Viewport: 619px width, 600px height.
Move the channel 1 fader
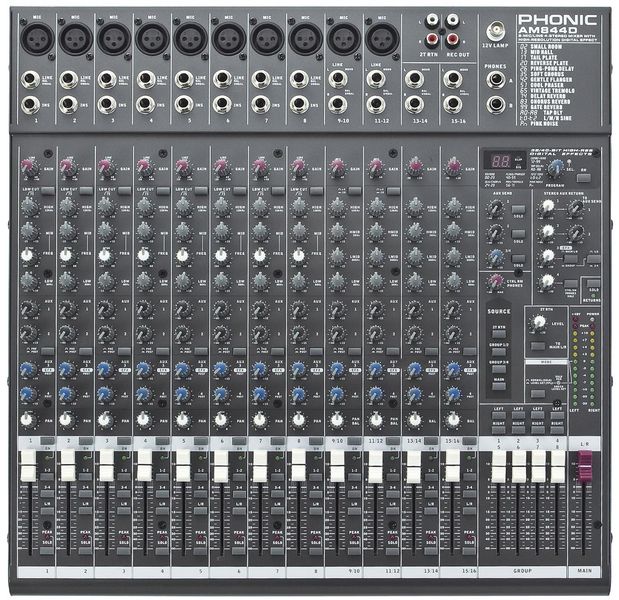[28, 466]
